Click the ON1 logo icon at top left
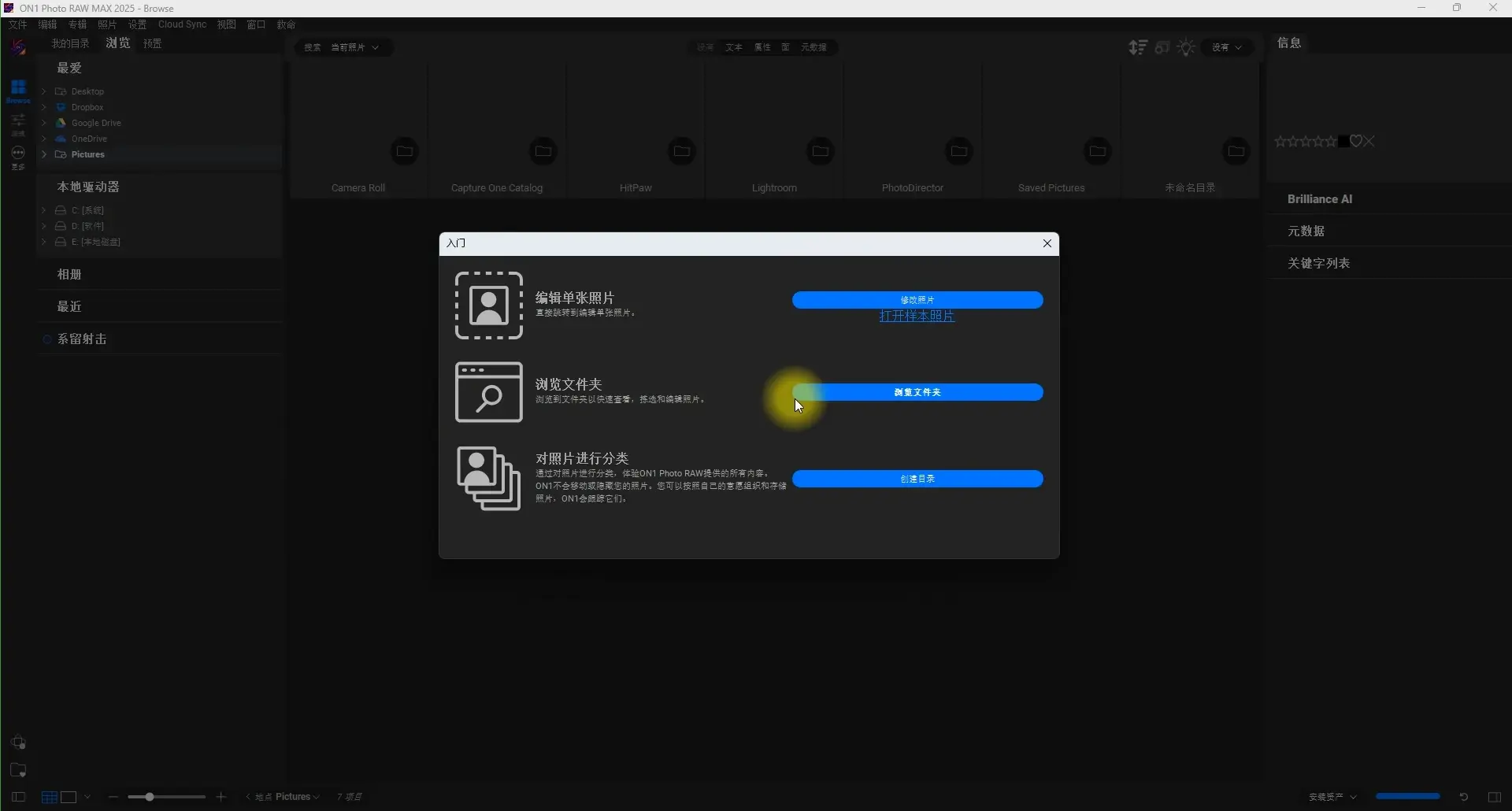This screenshot has height=811, width=1512. (18, 49)
